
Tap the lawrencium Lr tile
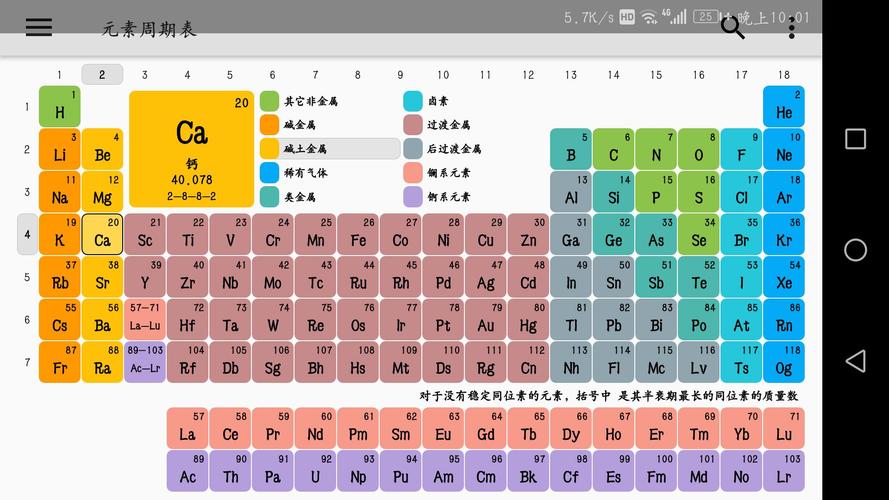[784, 471]
